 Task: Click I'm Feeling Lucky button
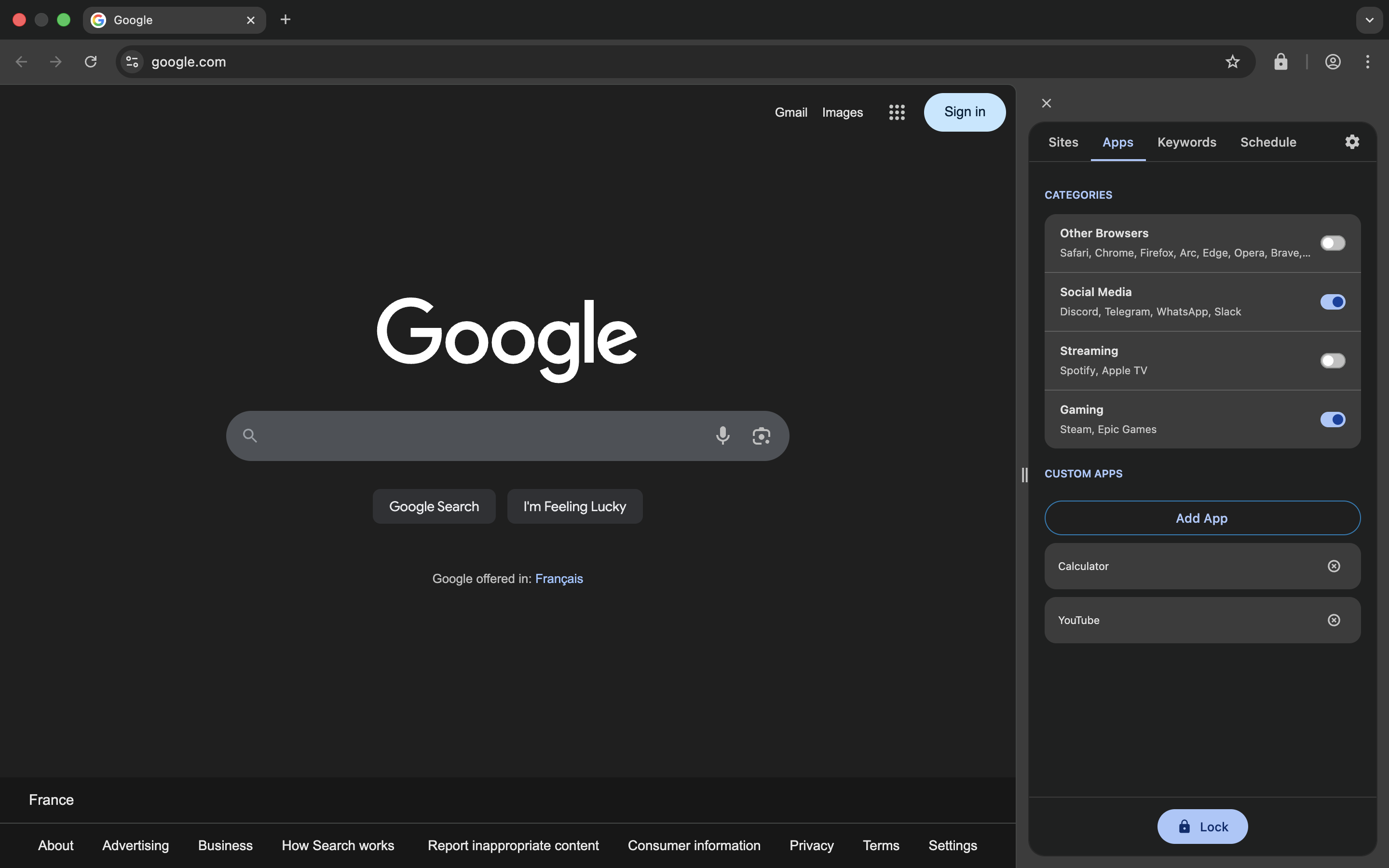pos(574,506)
